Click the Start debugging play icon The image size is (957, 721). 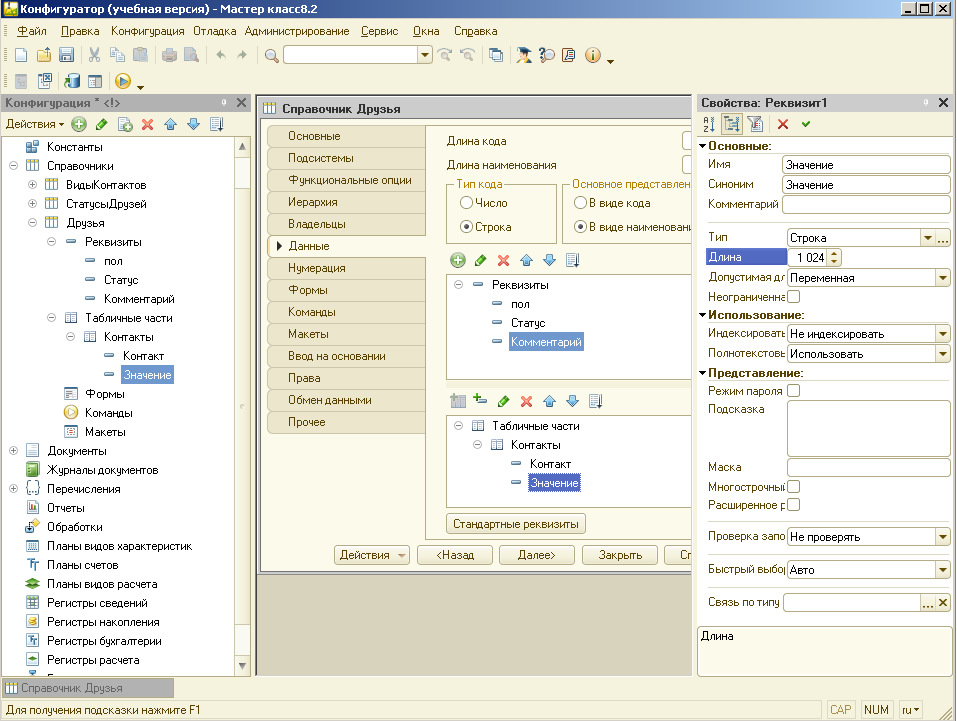123,81
